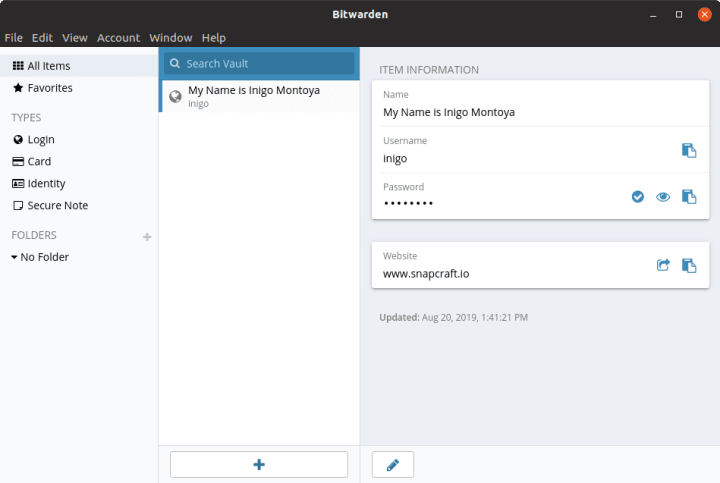This screenshot has height=483, width=720.
Task: Collapse the No Folder tree arrow
Action: click(14, 257)
